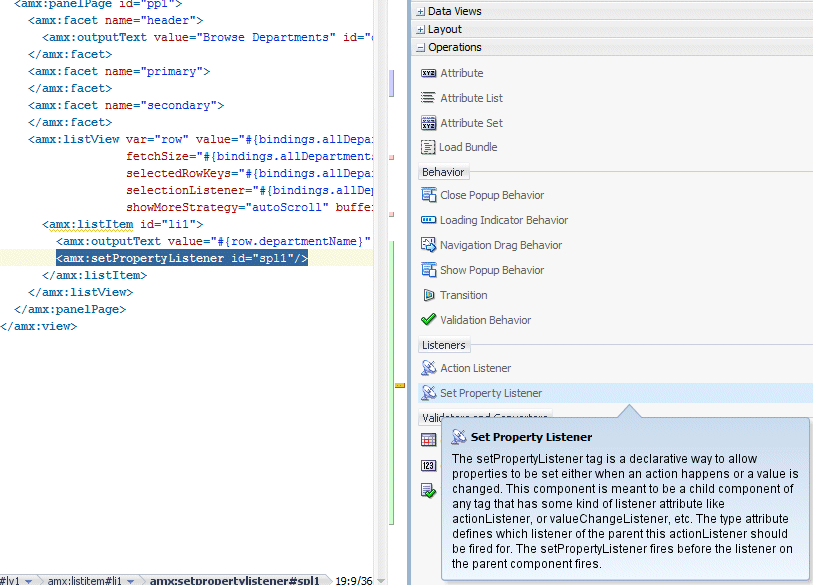Select the Validation Behavior checkmark icon
The height and width of the screenshot is (585, 813).
point(428,319)
